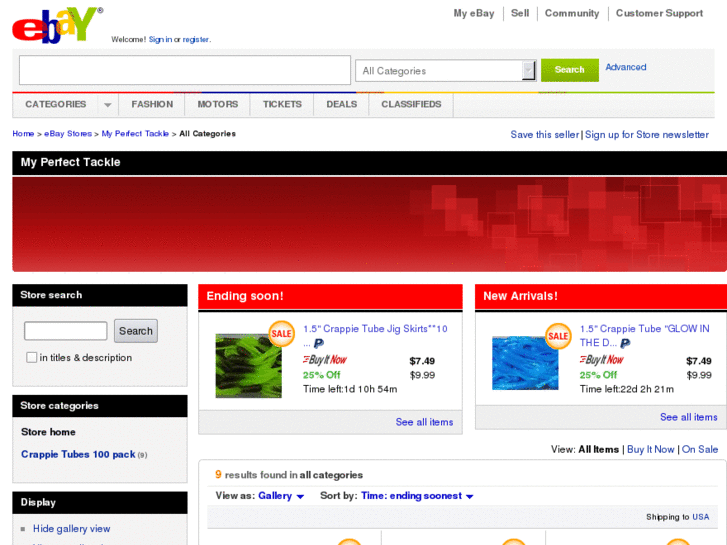Click Buy It Now logo in New Arrivals
Image resolution: width=727 pixels, height=545 pixels.
(602, 359)
